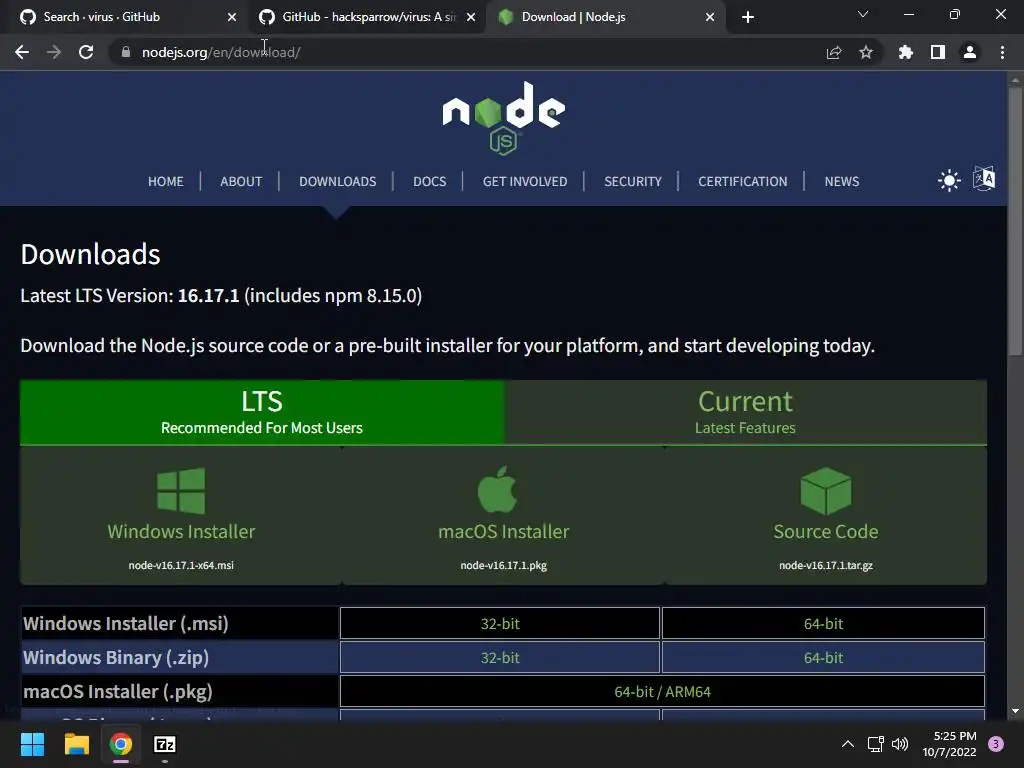Screen dimensions: 1024x768
Task: Click 64-bit for Windows Binary (.zip)
Action: click(824, 658)
